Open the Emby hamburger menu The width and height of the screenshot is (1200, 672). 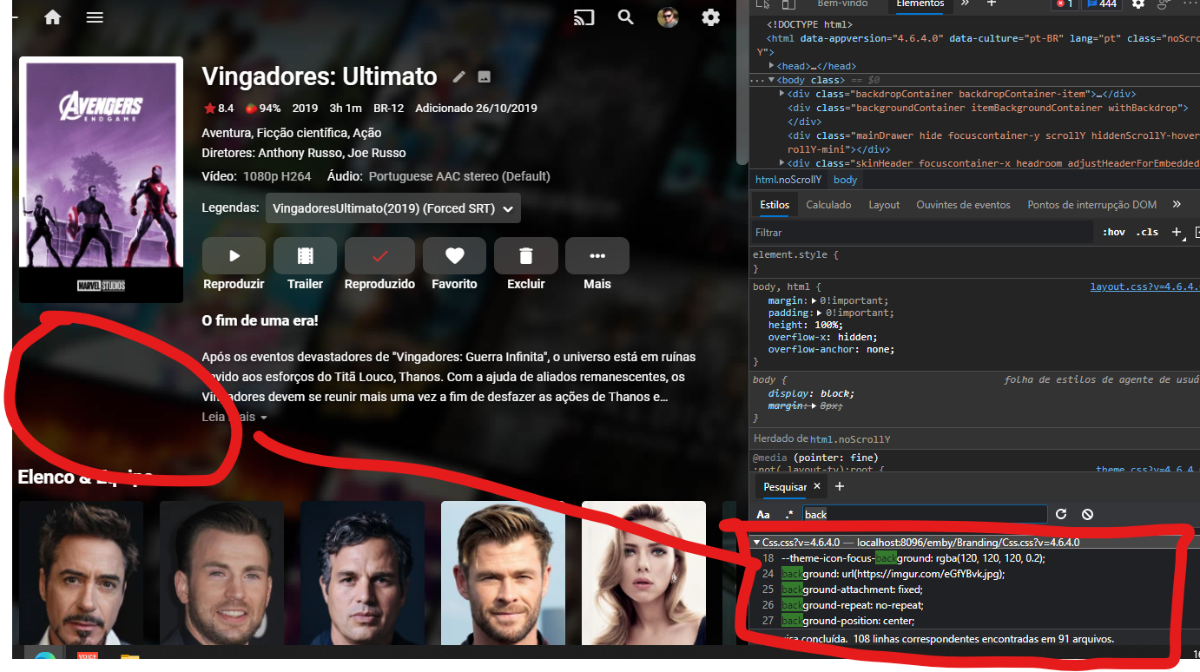pos(95,17)
